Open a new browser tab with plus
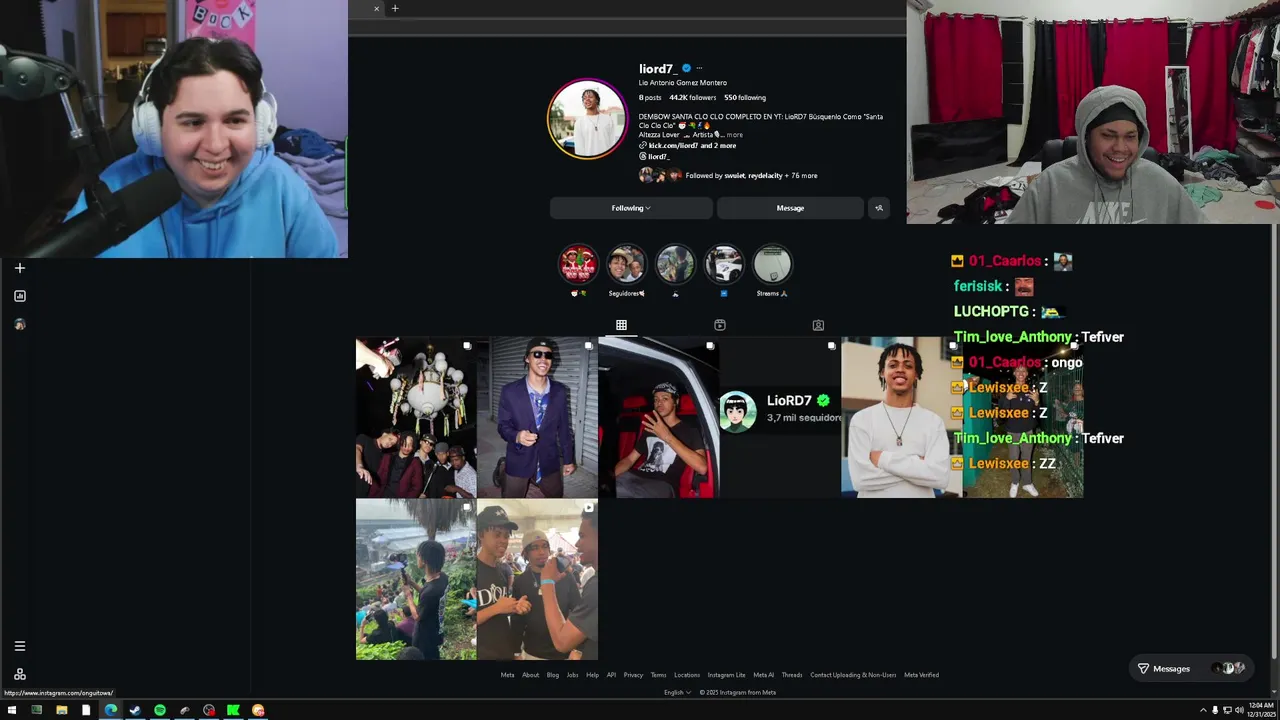Image resolution: width=1280 pixels, height=720 pixels. point(395,9)
